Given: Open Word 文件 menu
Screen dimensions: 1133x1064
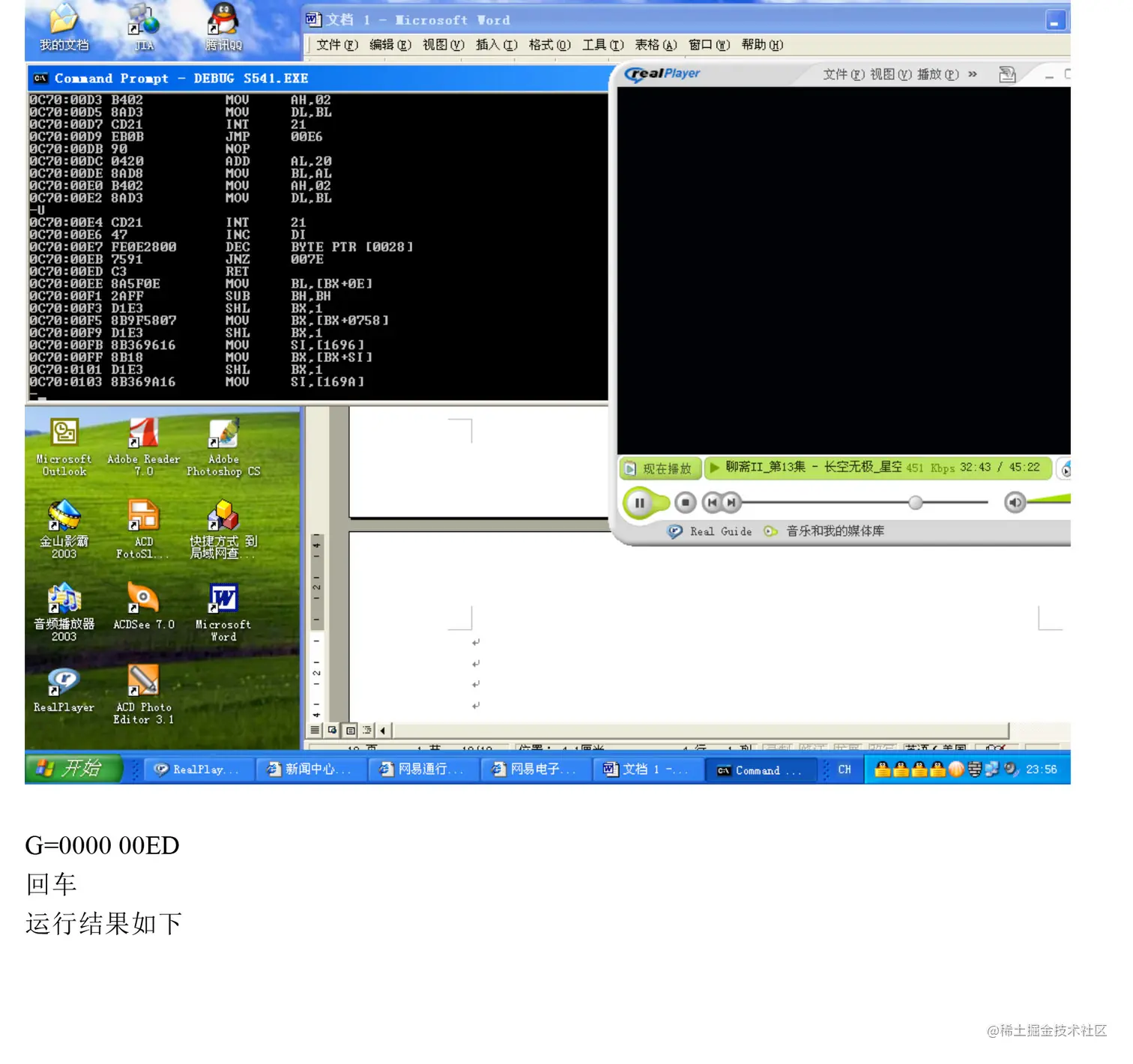Looking at the screenshot, I should click(x=337, y=45).
